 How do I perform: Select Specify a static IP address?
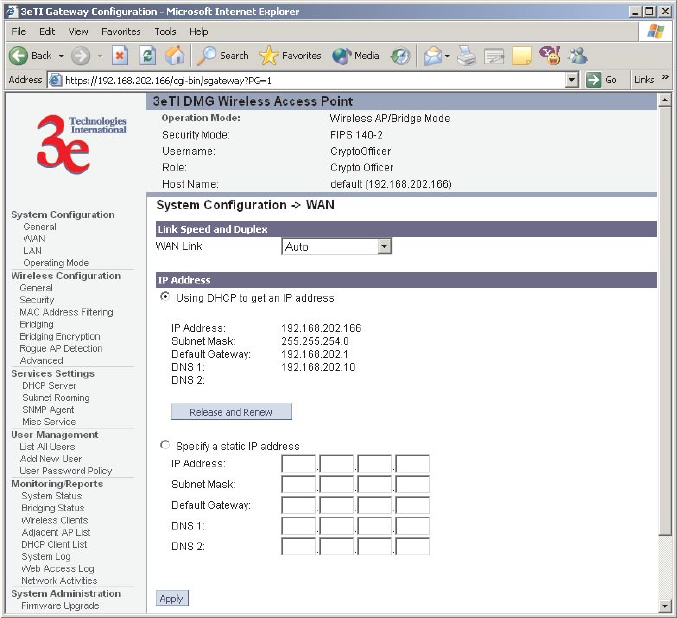(x=165, y=445)
